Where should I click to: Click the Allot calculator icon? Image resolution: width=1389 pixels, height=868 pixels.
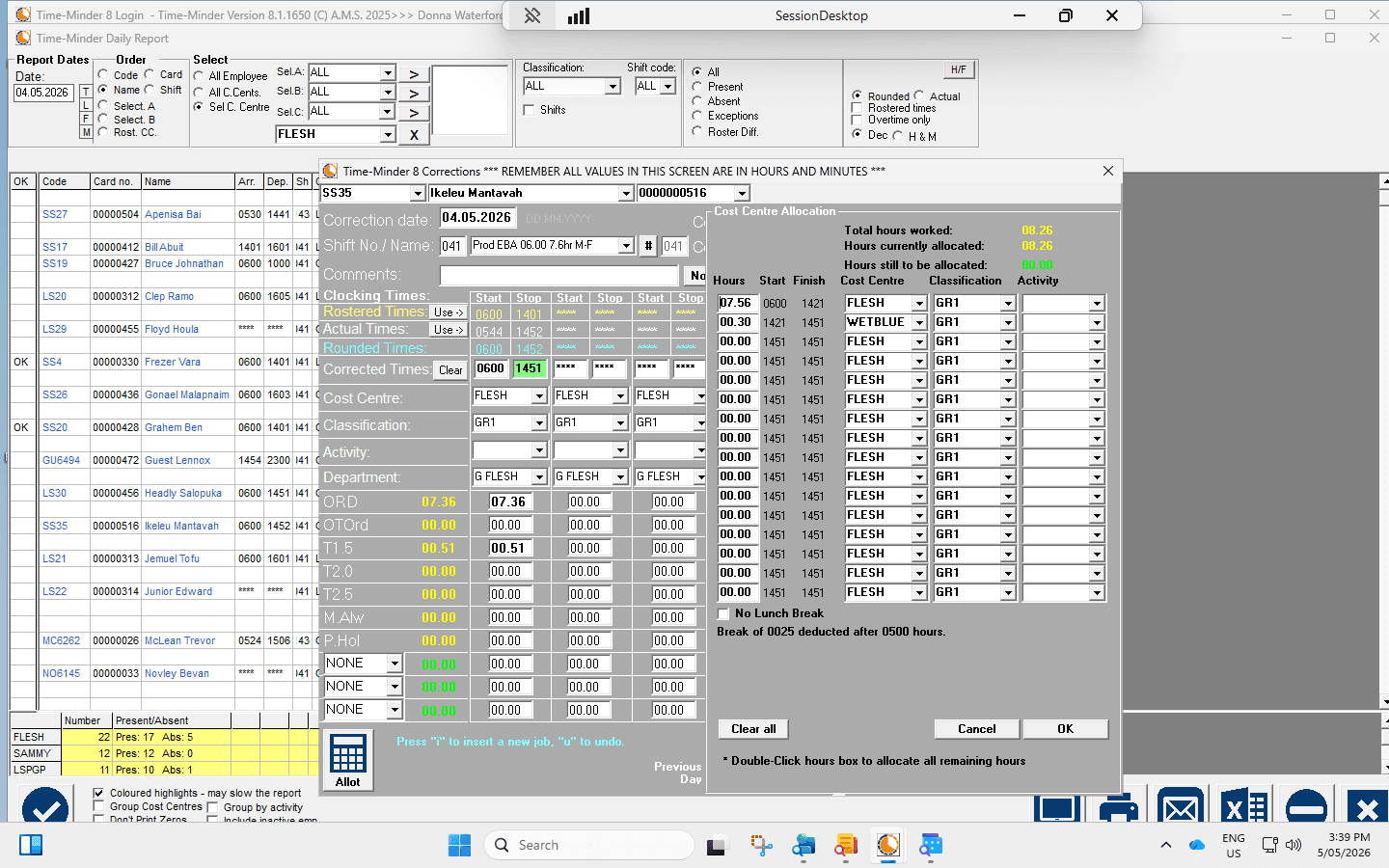pos(348,760)
